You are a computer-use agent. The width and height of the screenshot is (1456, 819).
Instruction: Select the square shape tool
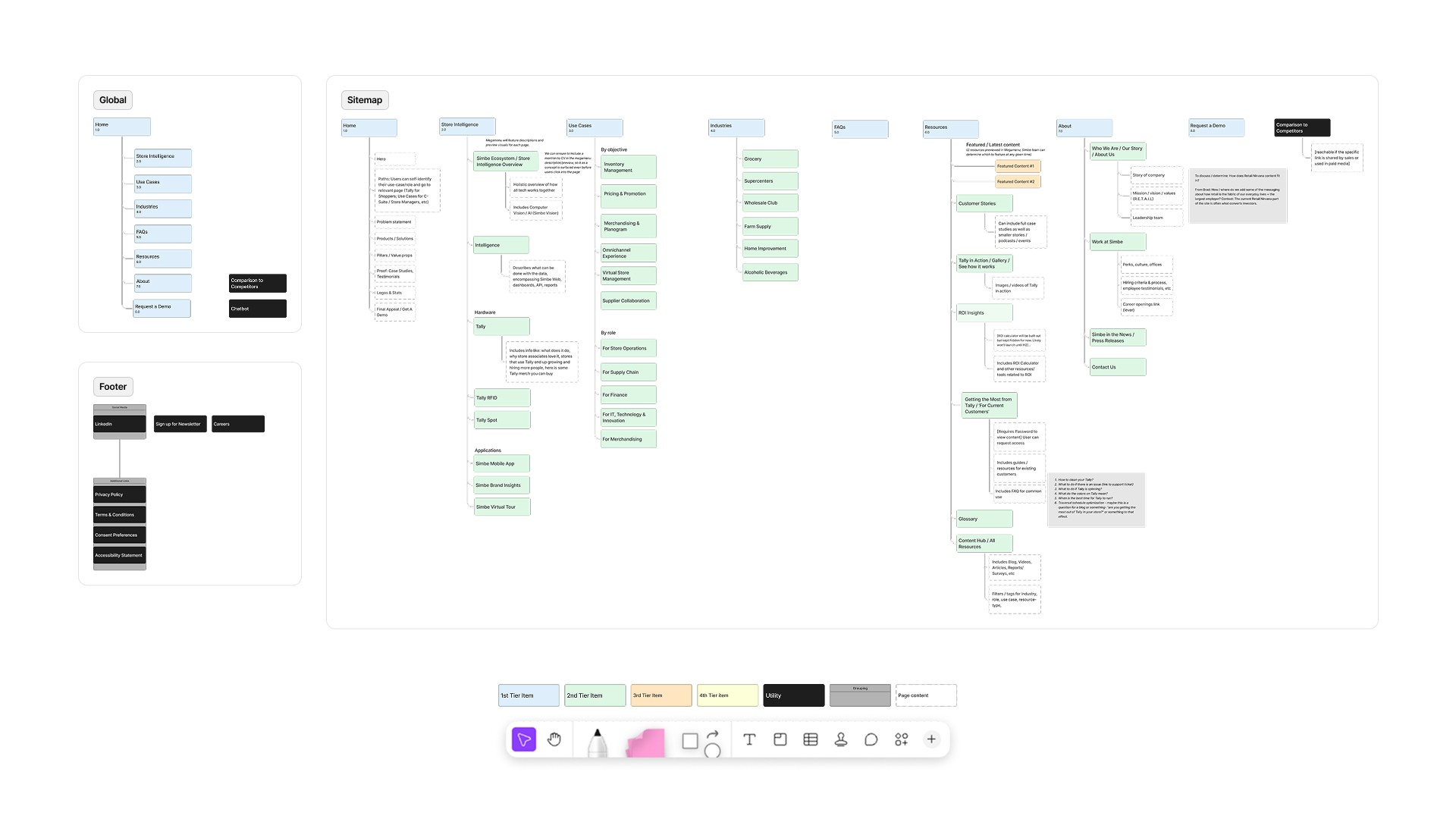click(689, 741)
